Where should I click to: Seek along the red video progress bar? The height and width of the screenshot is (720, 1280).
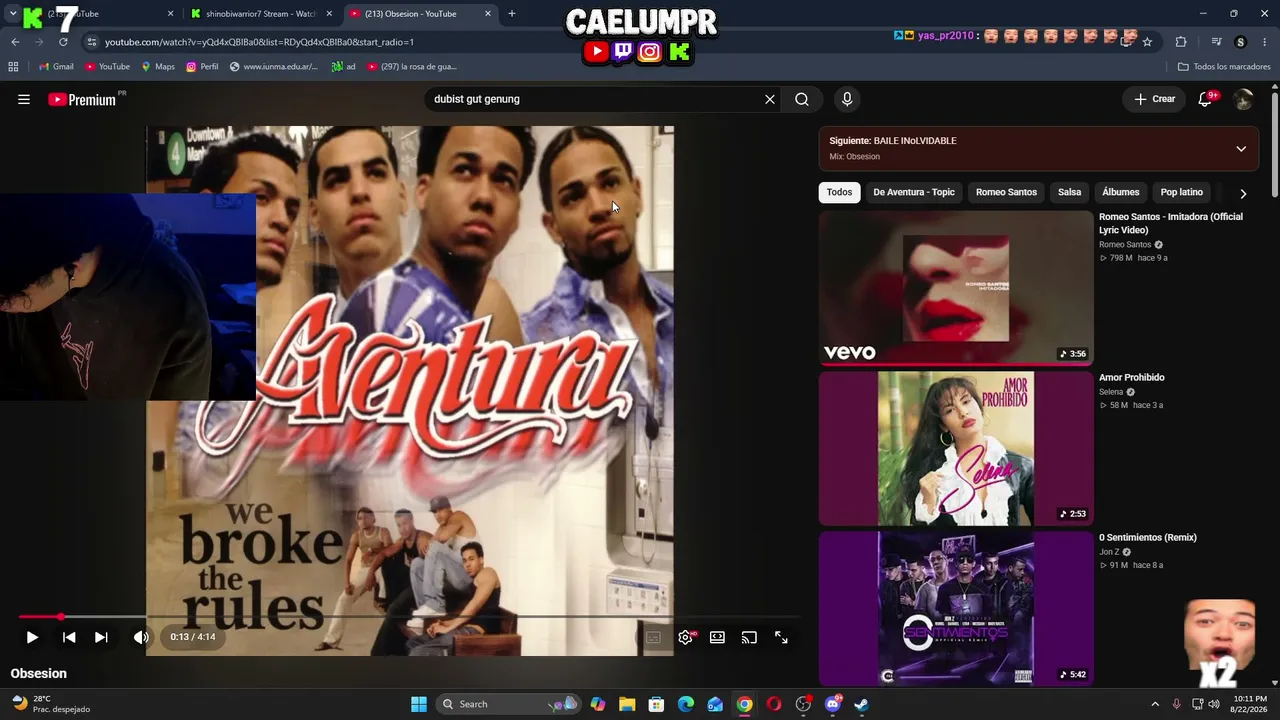(409, 617)
